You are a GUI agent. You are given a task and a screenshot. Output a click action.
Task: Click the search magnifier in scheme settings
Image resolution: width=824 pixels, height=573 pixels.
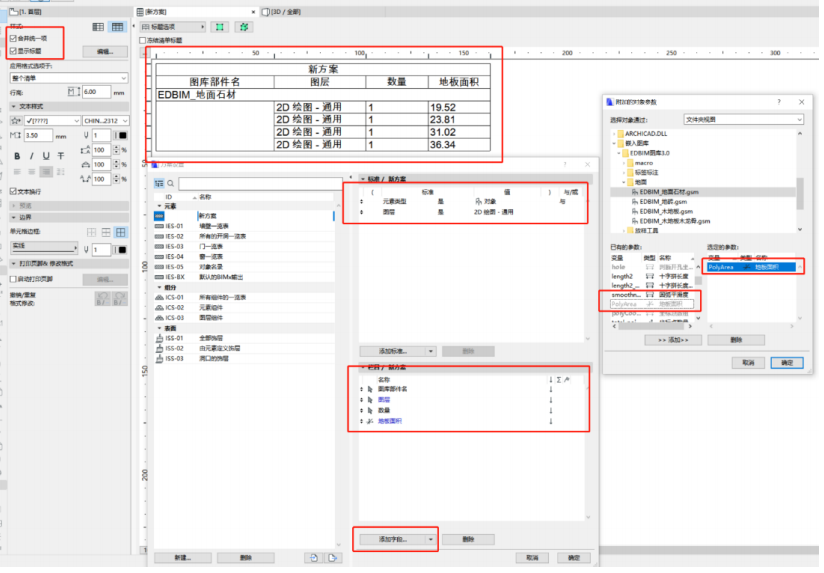[171, 183]
